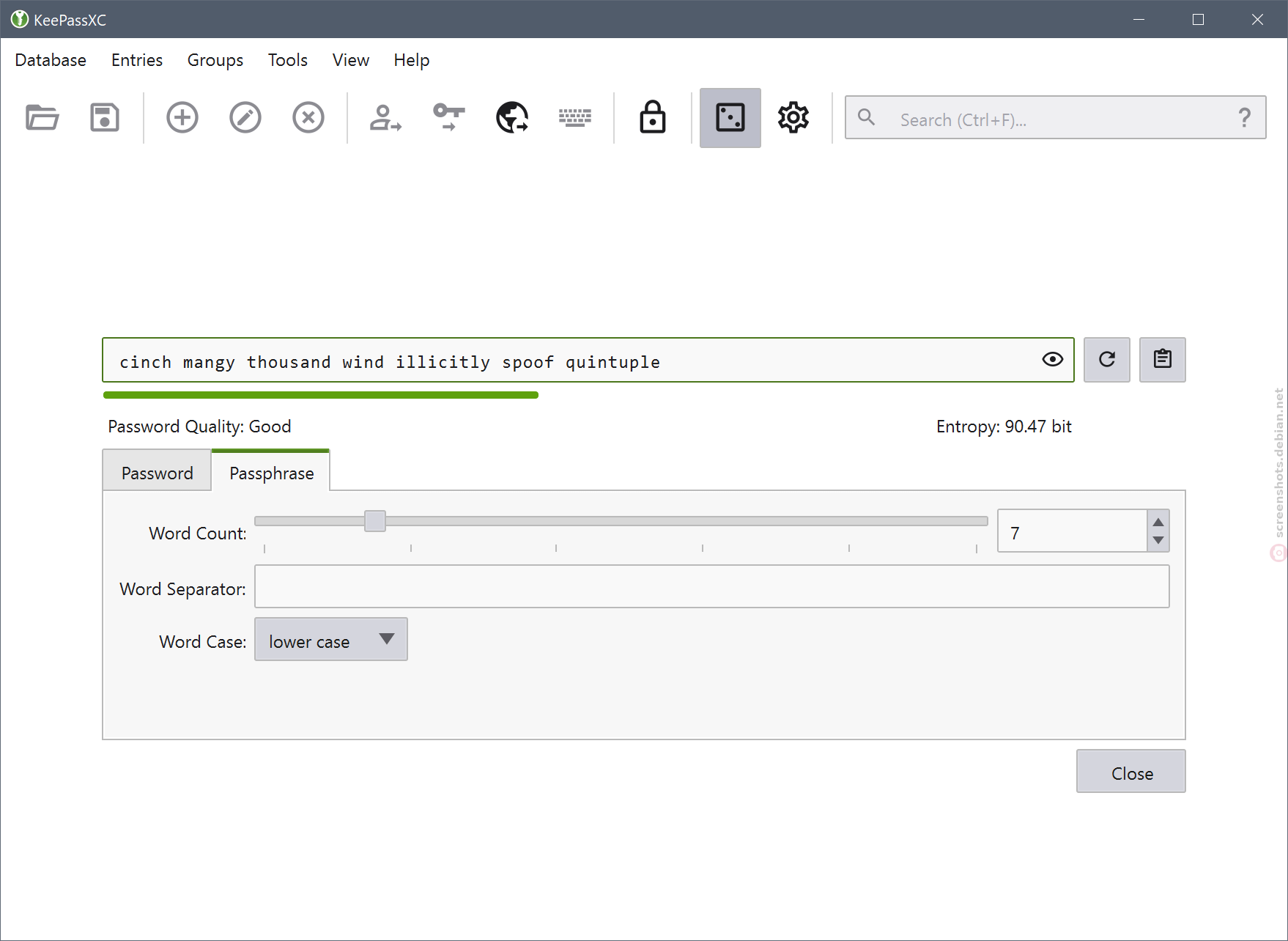Toggle passphrase visibility eye icon
This screenshot has width=1288, height=941.
(1053, 359)
